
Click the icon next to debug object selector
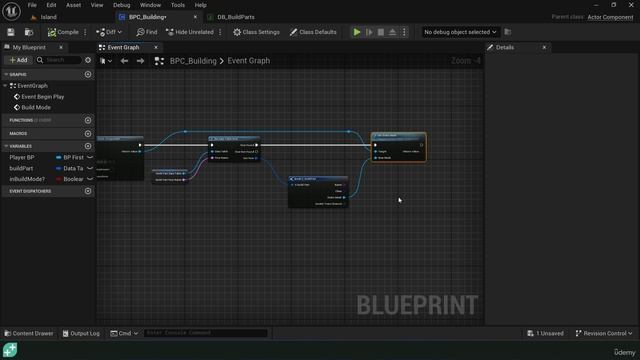(x=508, y=32)
